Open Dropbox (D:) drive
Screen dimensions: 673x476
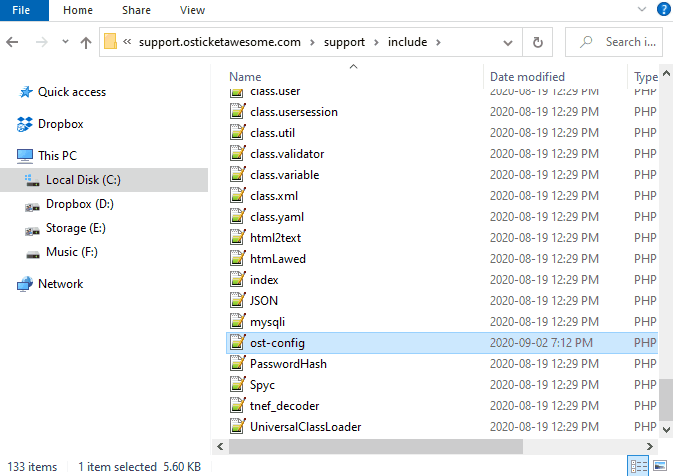click(69, 204)
